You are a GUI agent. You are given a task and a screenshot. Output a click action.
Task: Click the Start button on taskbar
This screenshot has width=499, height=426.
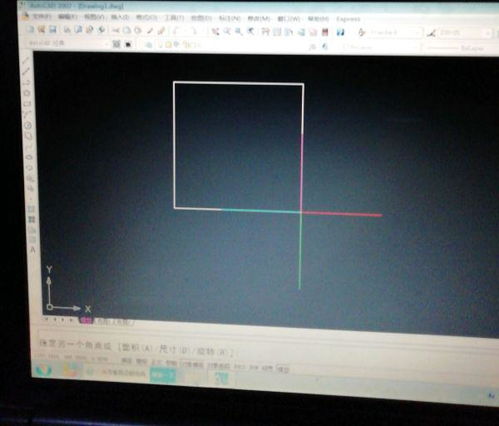tap(44, 370)
